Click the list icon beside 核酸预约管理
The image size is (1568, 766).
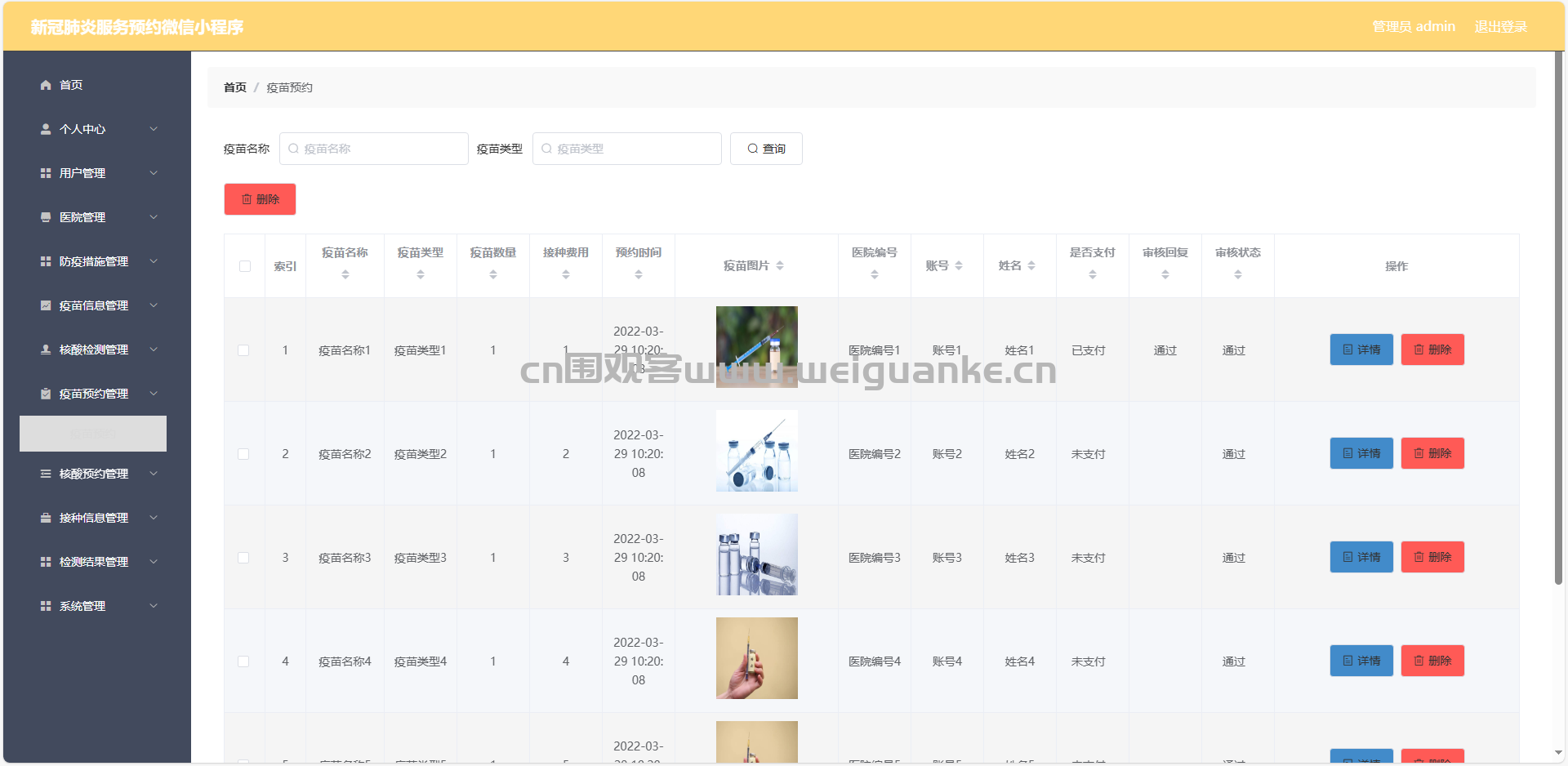point(46,474)
